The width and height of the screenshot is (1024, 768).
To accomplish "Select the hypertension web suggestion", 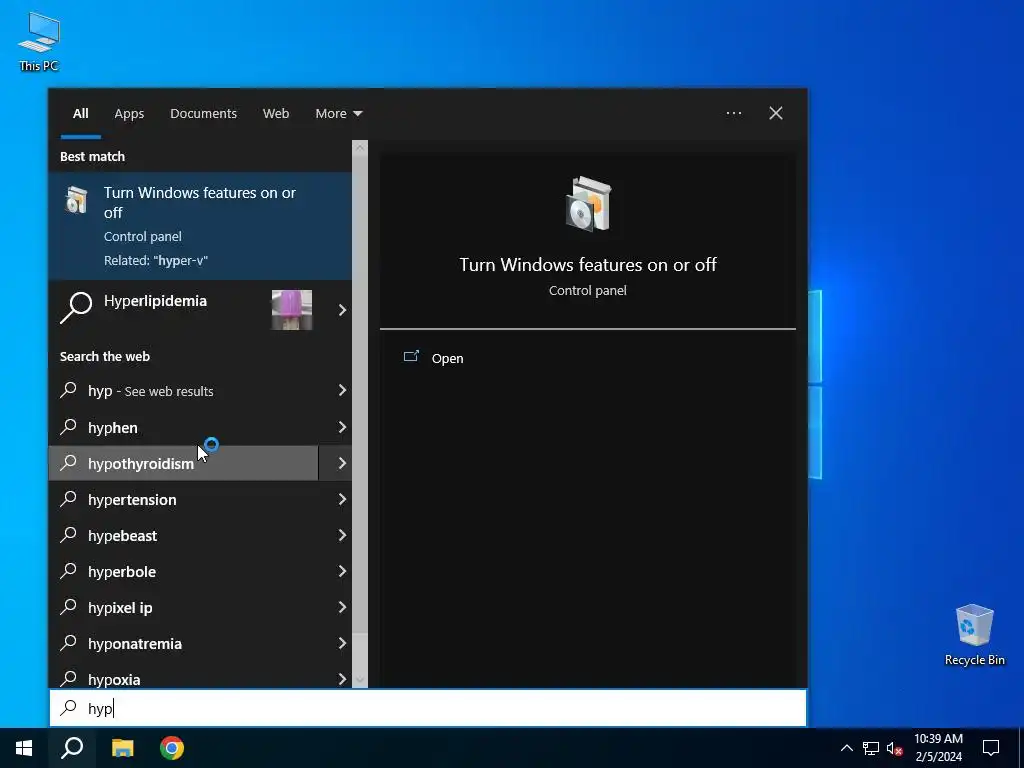I will [x=184, y=500].
